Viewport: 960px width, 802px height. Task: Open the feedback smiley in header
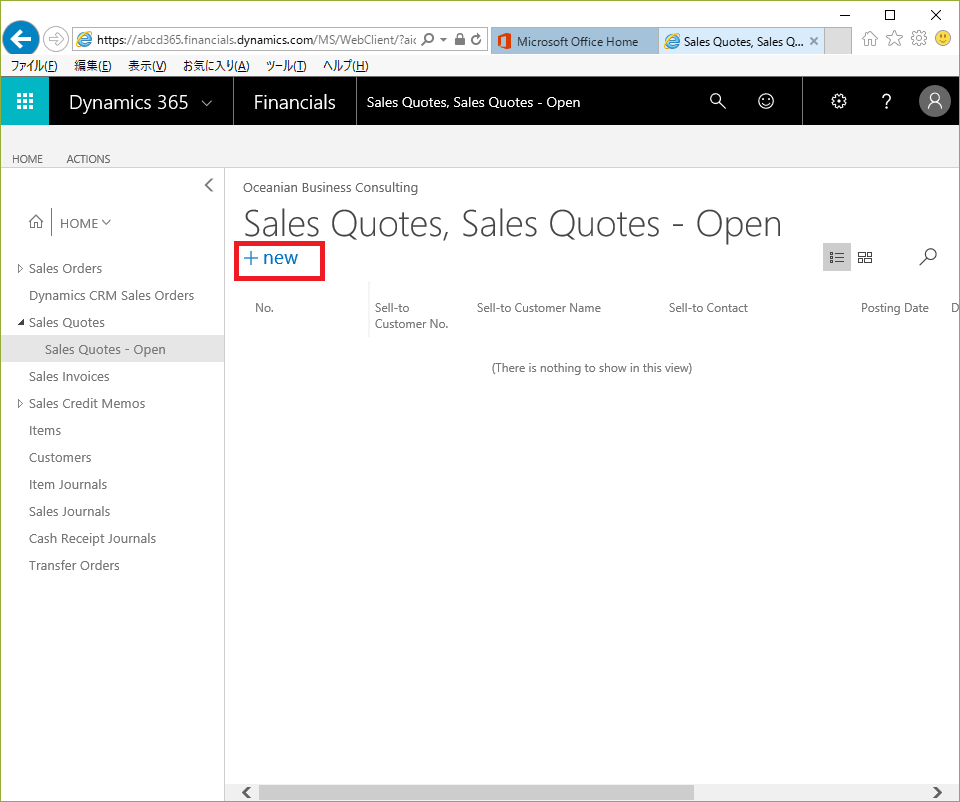point(766,101)
